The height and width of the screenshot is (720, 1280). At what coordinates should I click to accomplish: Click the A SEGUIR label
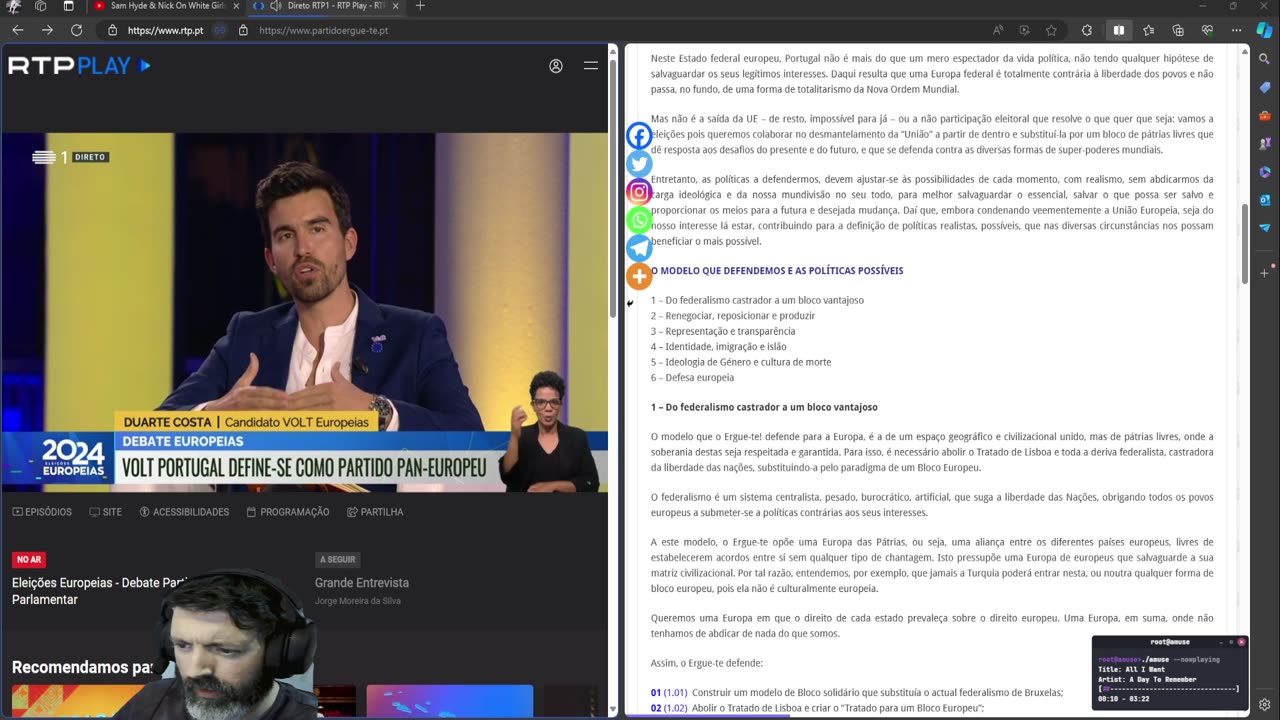coord(338,560)
